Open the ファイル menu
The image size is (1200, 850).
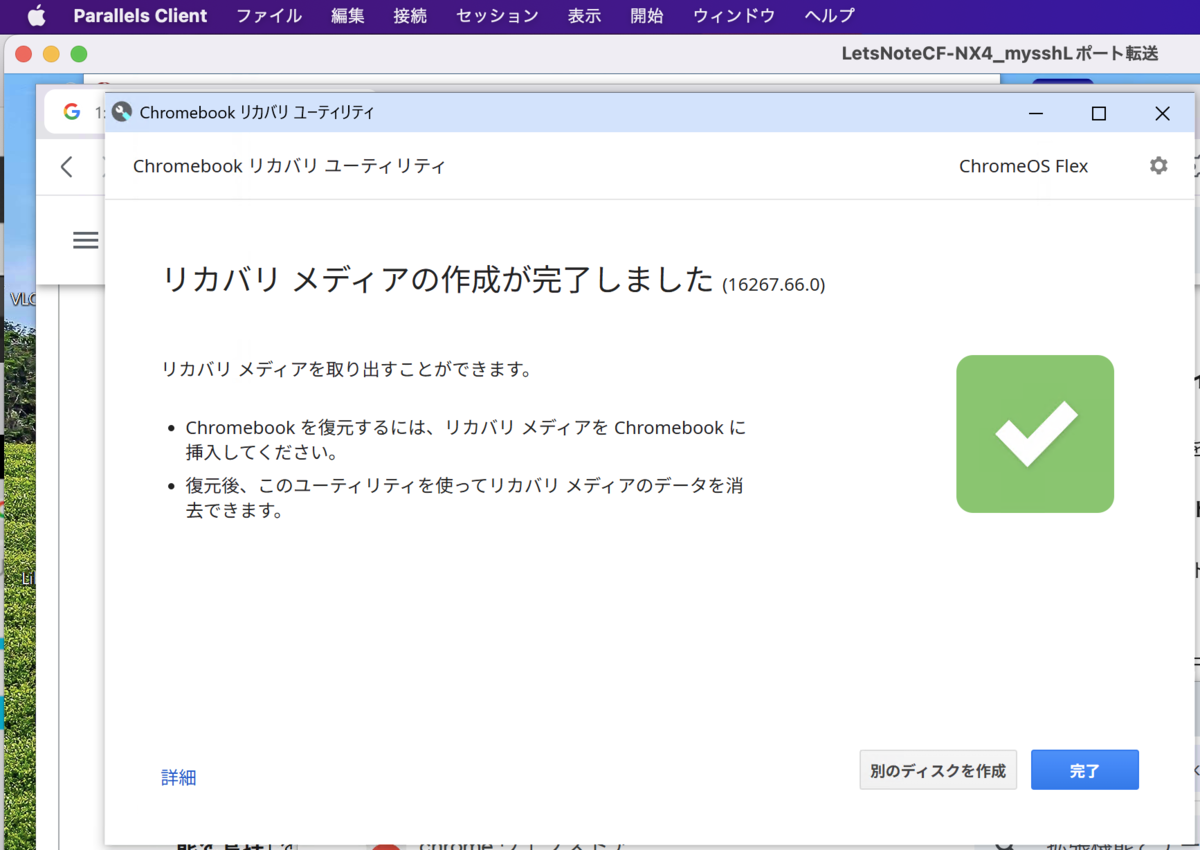pos(269,16)
